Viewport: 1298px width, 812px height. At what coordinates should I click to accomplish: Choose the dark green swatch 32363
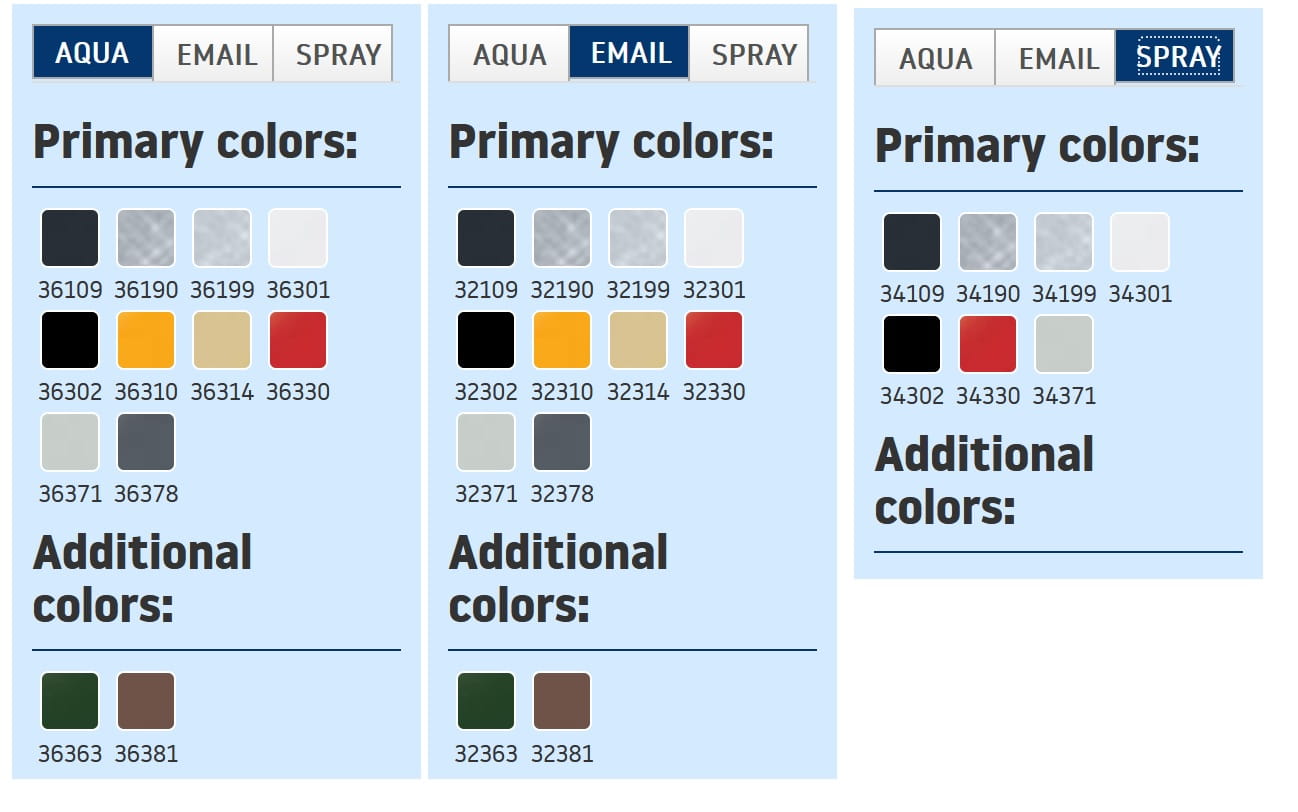(x=486, y=701)
